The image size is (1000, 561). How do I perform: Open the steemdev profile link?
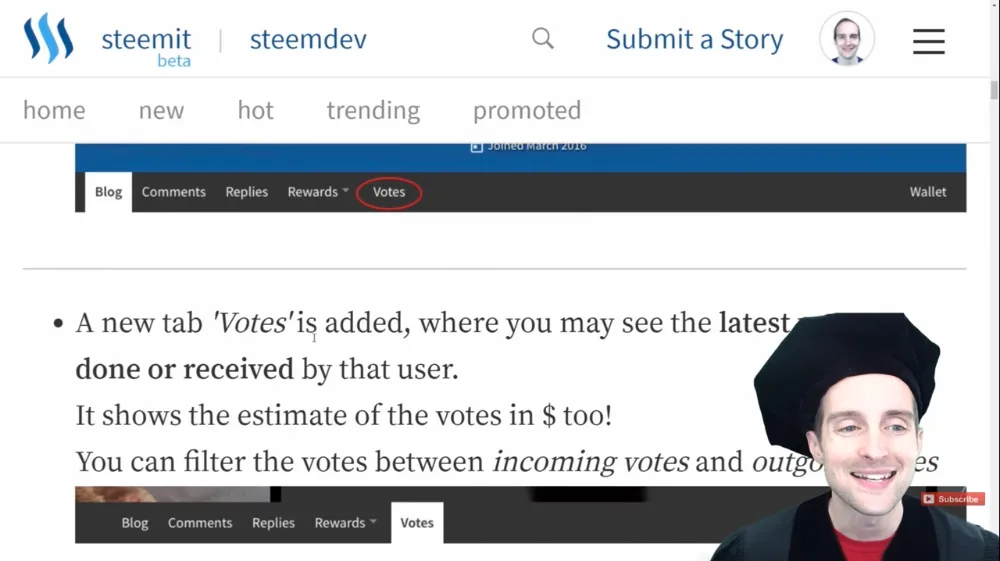click(x=308, y=40)
